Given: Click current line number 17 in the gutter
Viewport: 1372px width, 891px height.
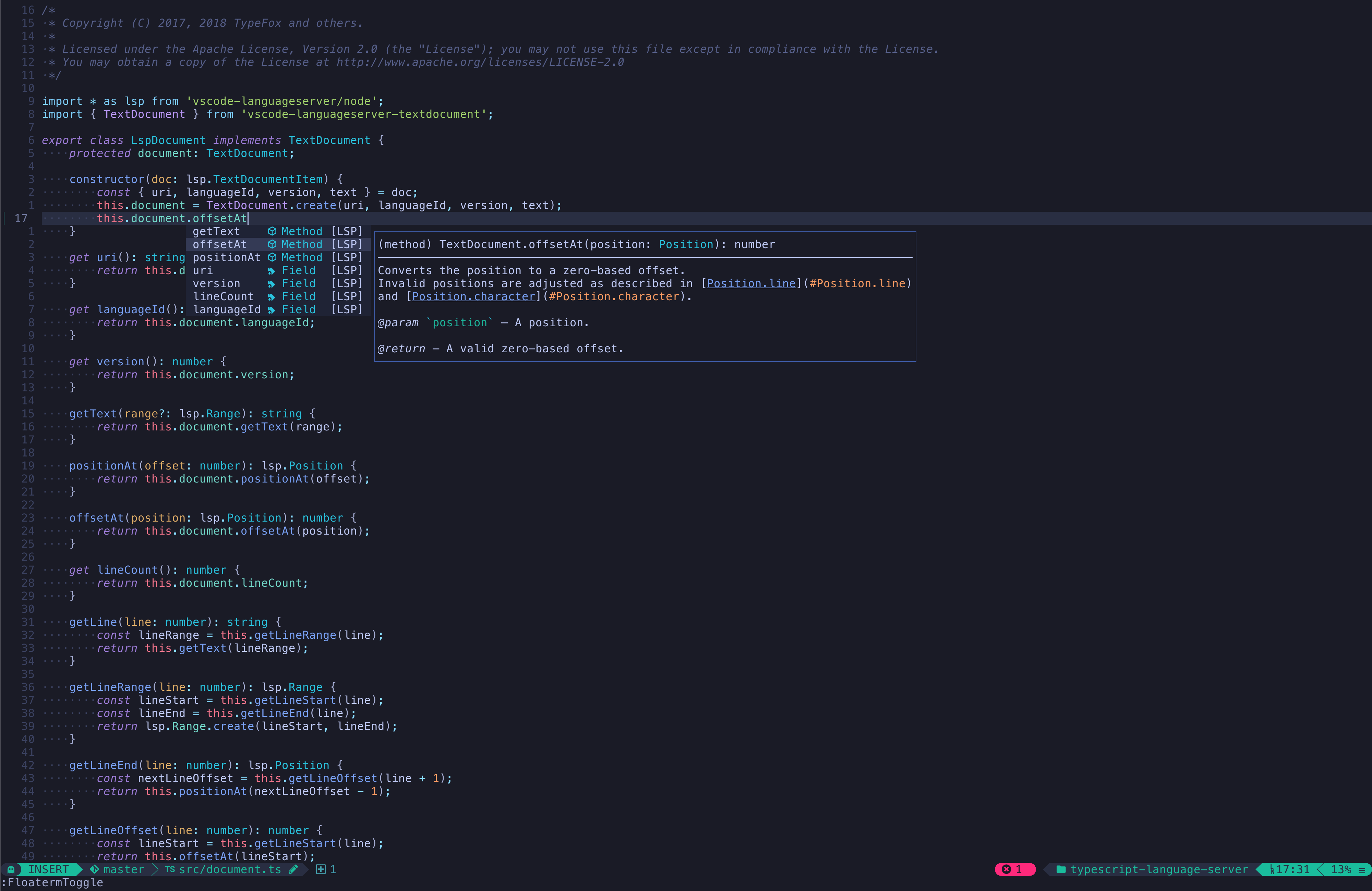Looking at the screenshot, I should point(21,218).
